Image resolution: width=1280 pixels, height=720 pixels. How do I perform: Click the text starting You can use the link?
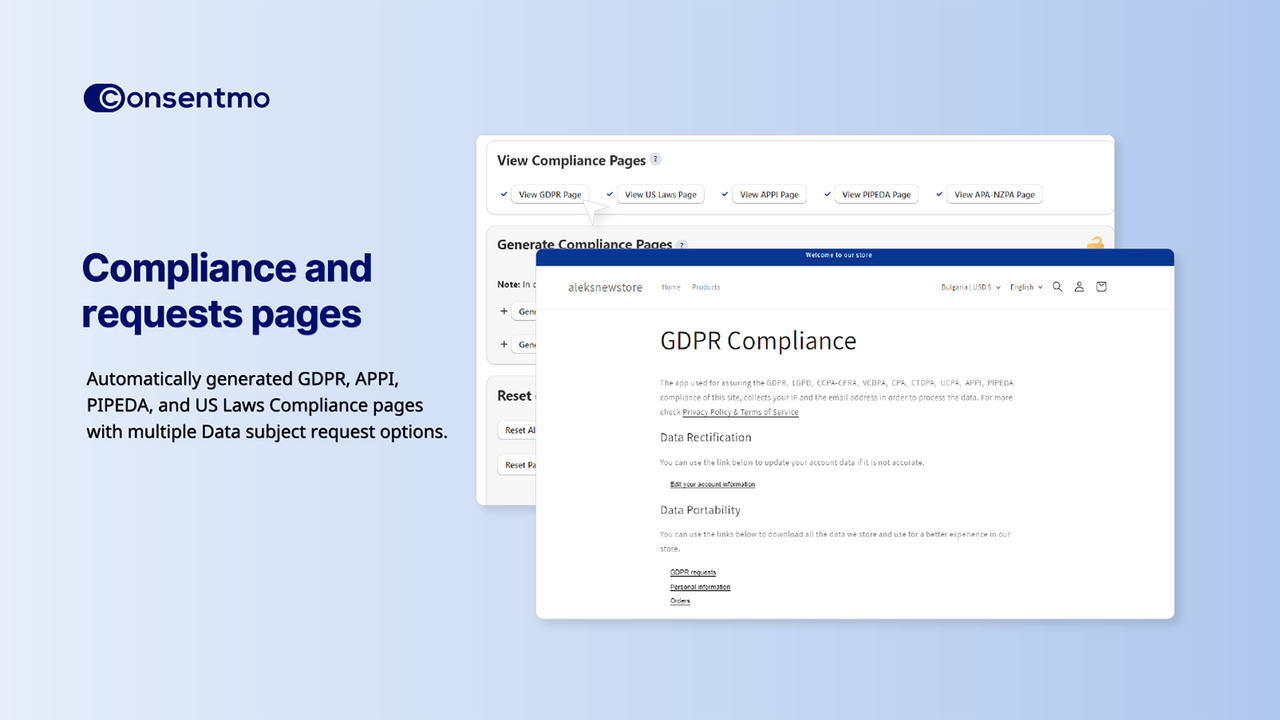click(792, 463)
